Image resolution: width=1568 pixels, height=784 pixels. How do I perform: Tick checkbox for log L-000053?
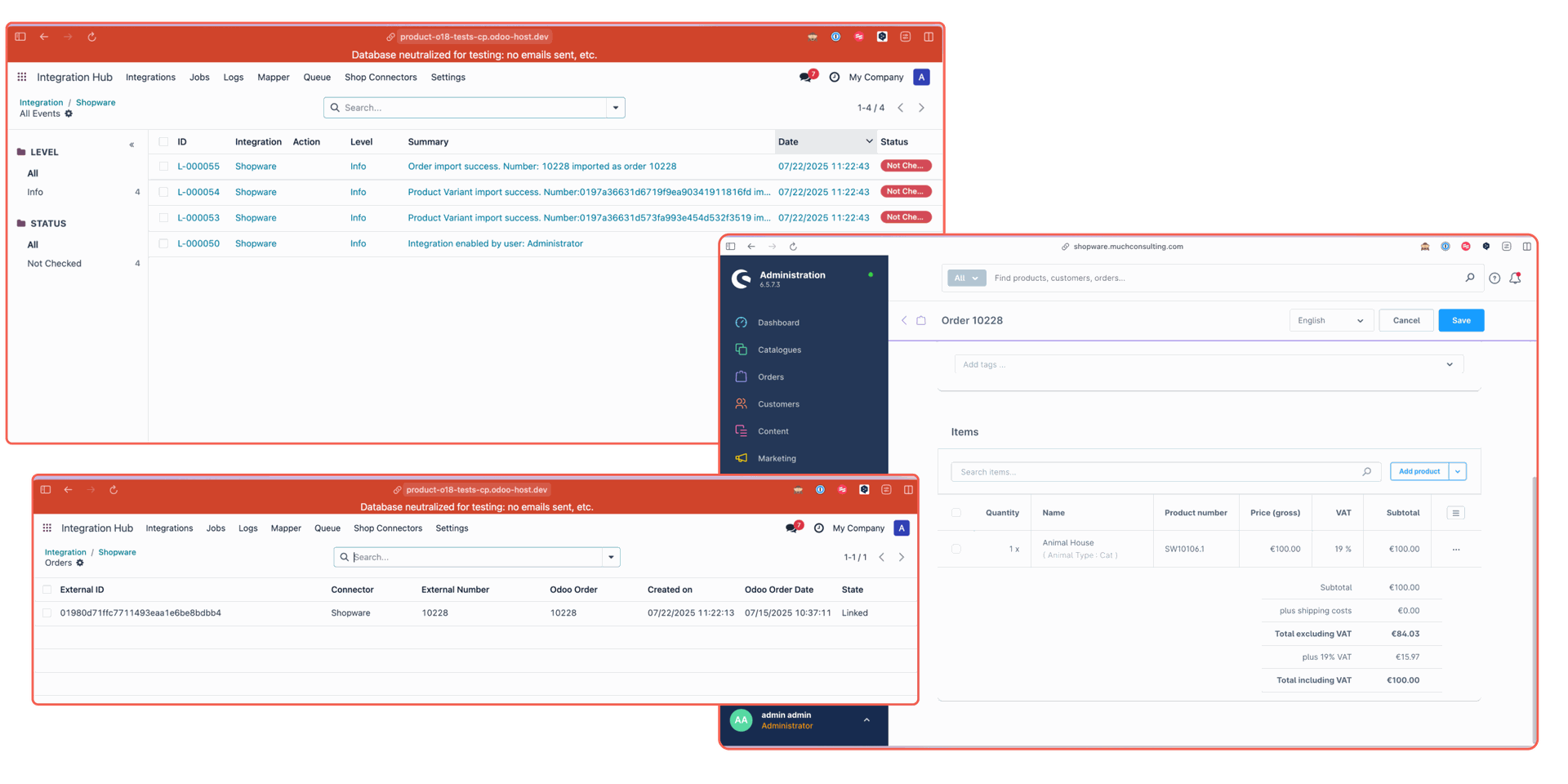point(163,218)
